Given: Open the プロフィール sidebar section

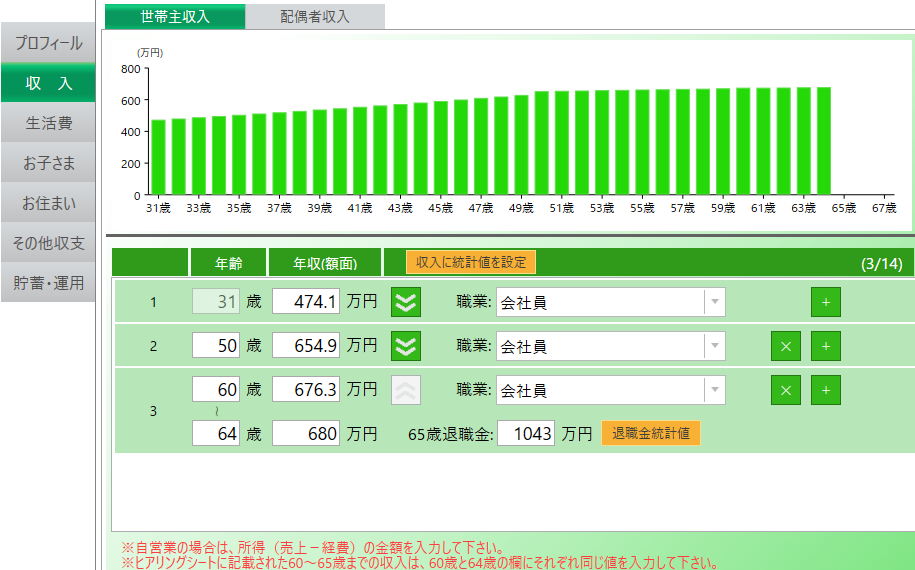Looking at the screenshot, I should tap(48, 44).
